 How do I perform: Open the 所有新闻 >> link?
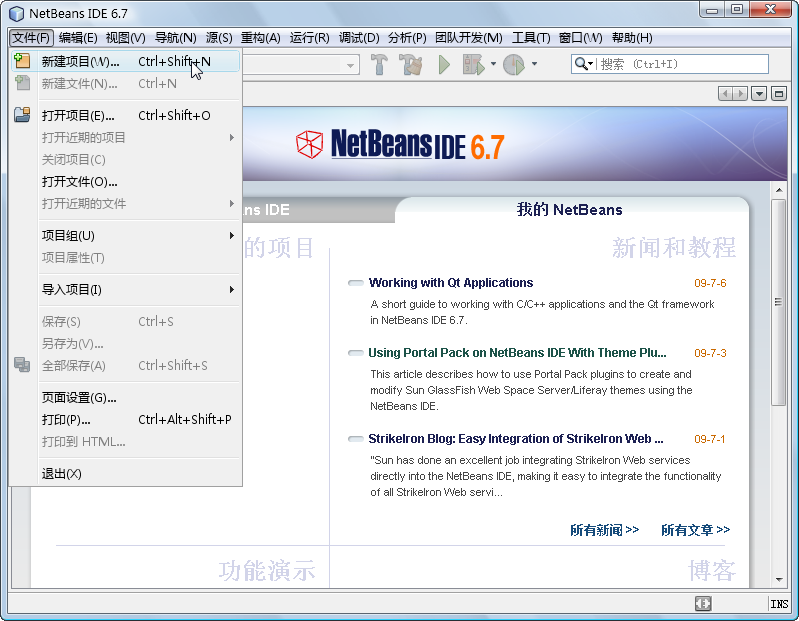coord(604,530)
